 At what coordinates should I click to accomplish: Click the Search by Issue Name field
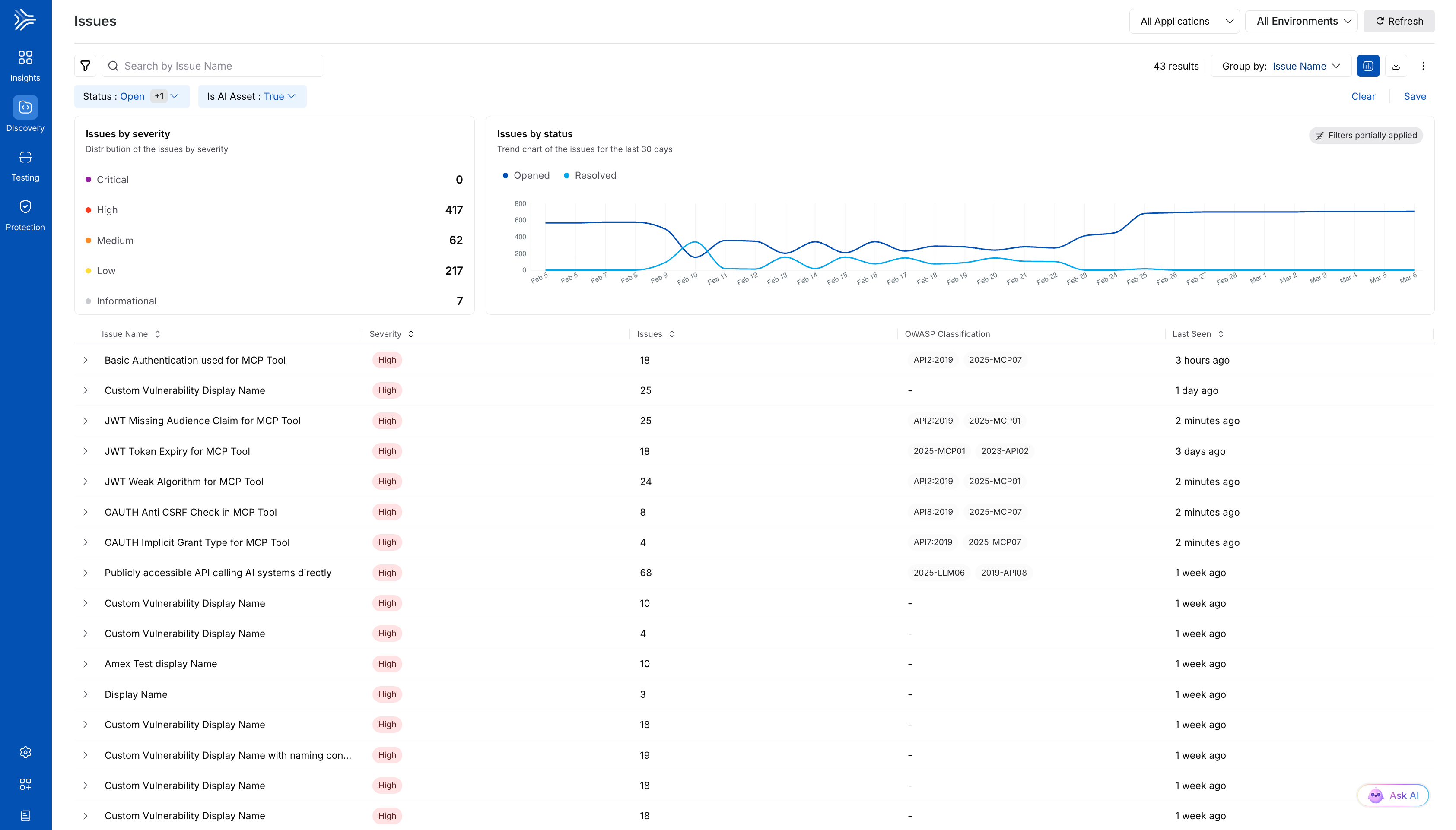click(212, 66)
